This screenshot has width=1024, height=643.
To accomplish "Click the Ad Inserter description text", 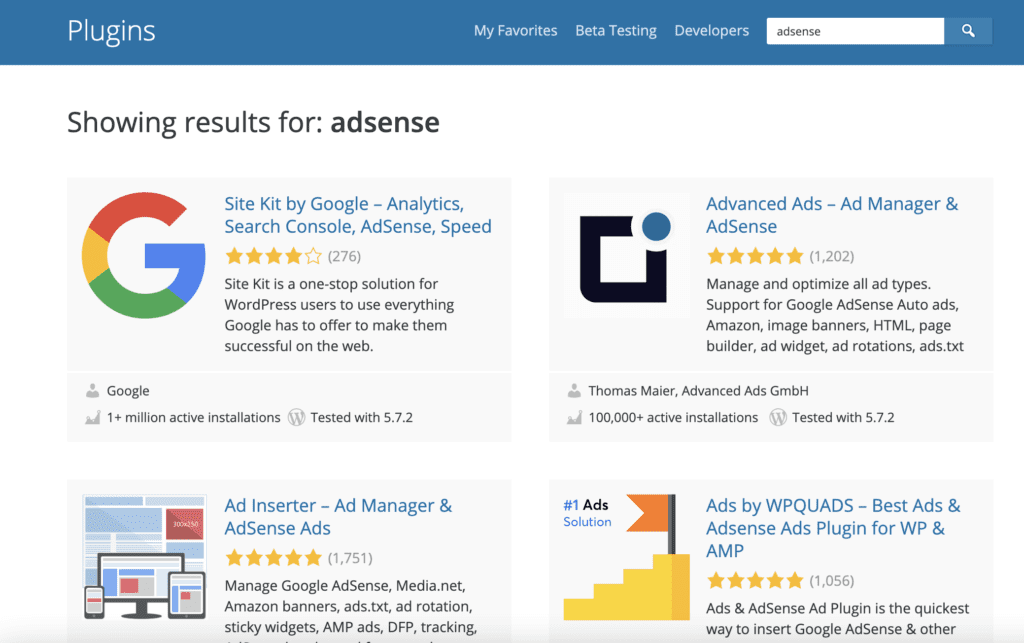I will [x=351, y=610].
